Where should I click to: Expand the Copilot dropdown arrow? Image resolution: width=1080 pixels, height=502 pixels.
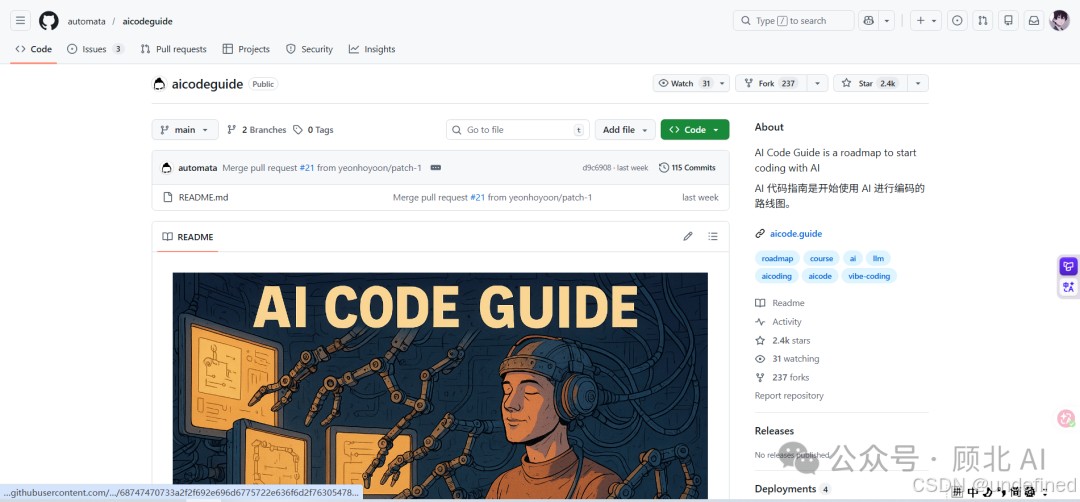886,21
